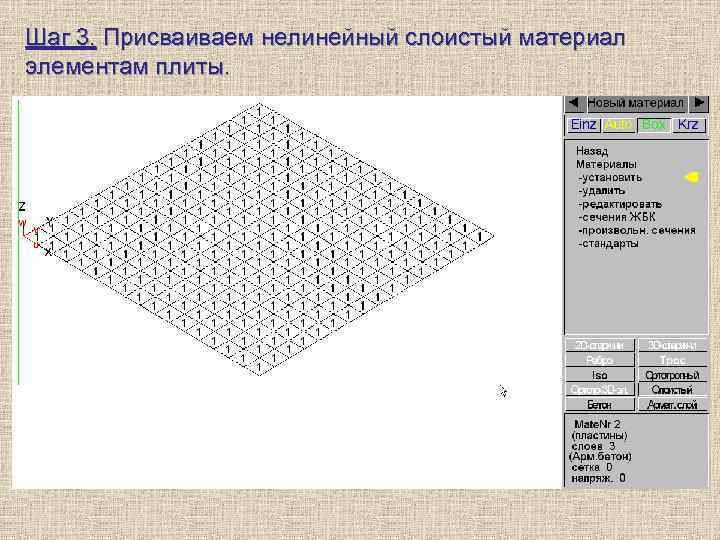The height and width of the screenshot is (540, 720).
Task: Click the Новый материал header
Action: click(x=636, y=103)
